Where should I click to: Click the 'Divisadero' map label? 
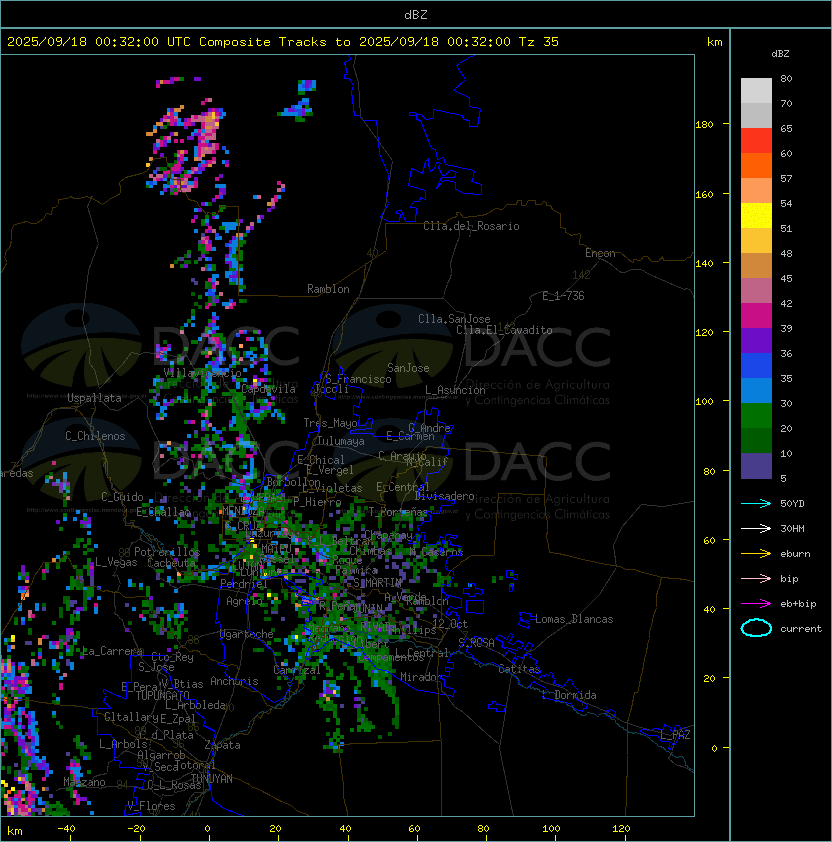click(445, 496)
